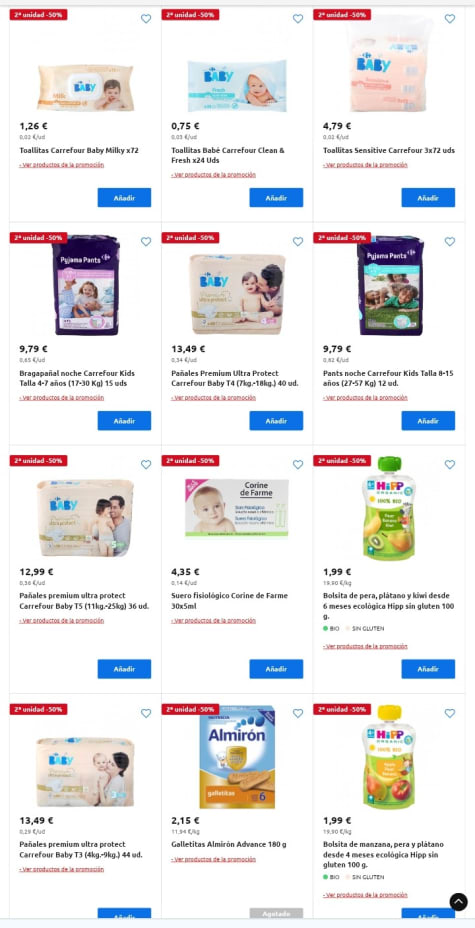Click the greyed Agotado button for Almirón
Screen dimensions: 475x928
click(x=276, y=913)
